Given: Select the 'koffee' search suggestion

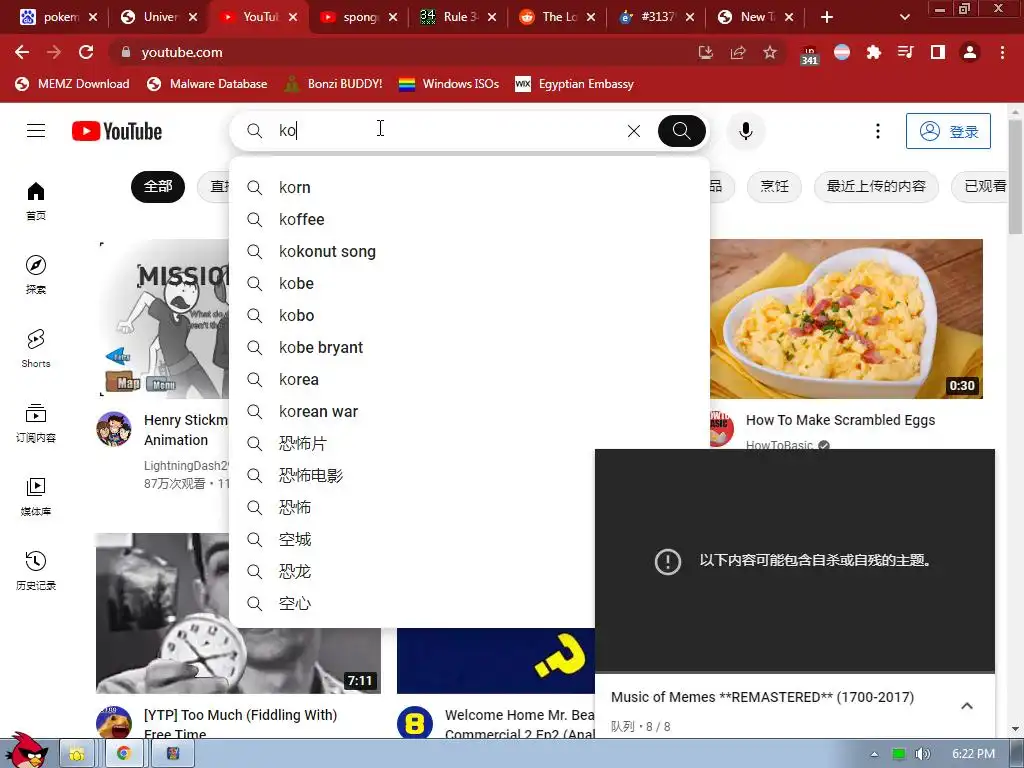Looking at the screenshot, I should click(470, 219).
